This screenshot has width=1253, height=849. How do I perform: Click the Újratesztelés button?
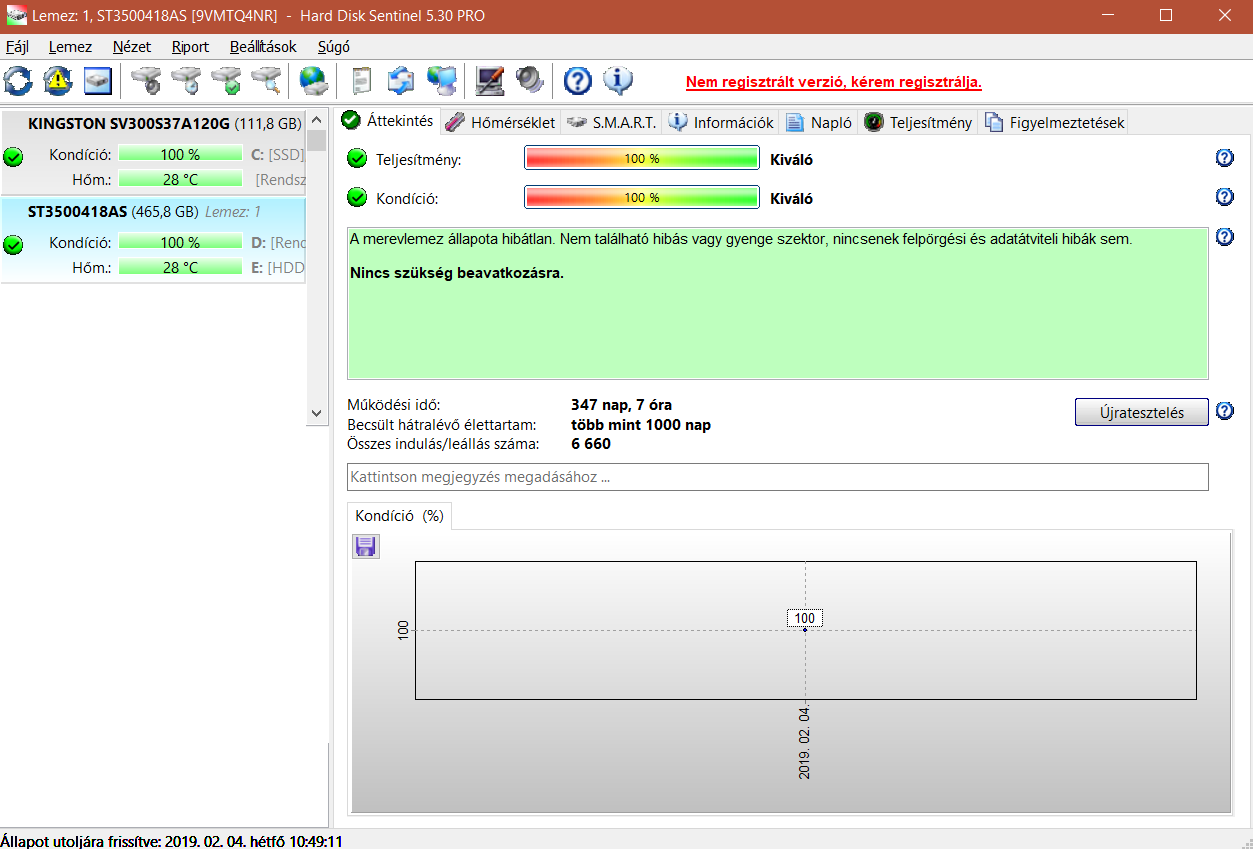pos(1141,412)
